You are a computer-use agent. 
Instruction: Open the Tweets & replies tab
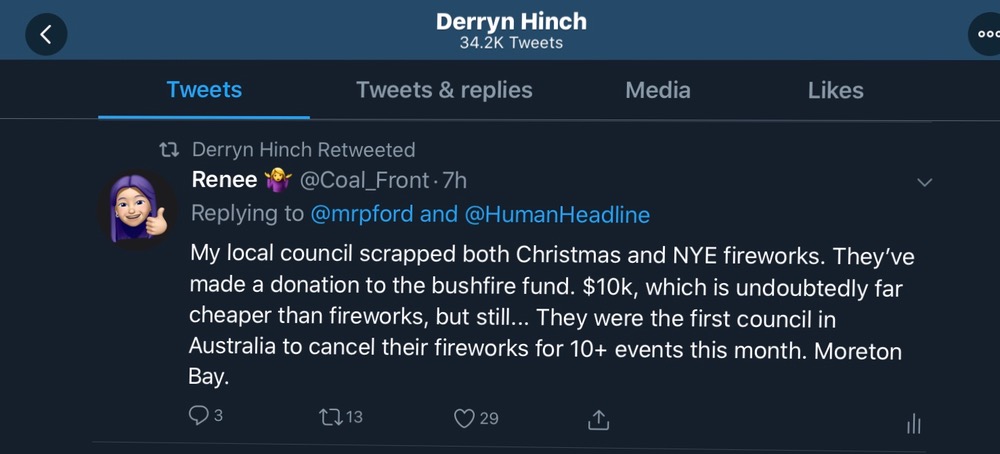pyautogui.click(x=444, y=90)
